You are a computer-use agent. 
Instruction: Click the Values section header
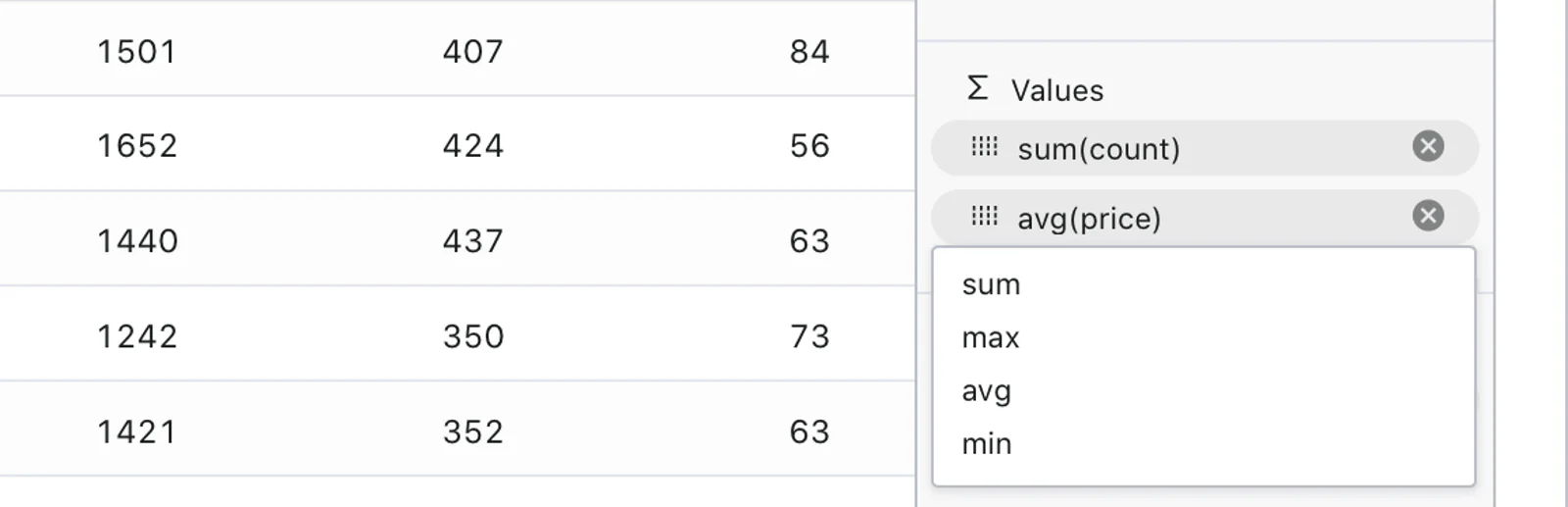coord(1057,90)
